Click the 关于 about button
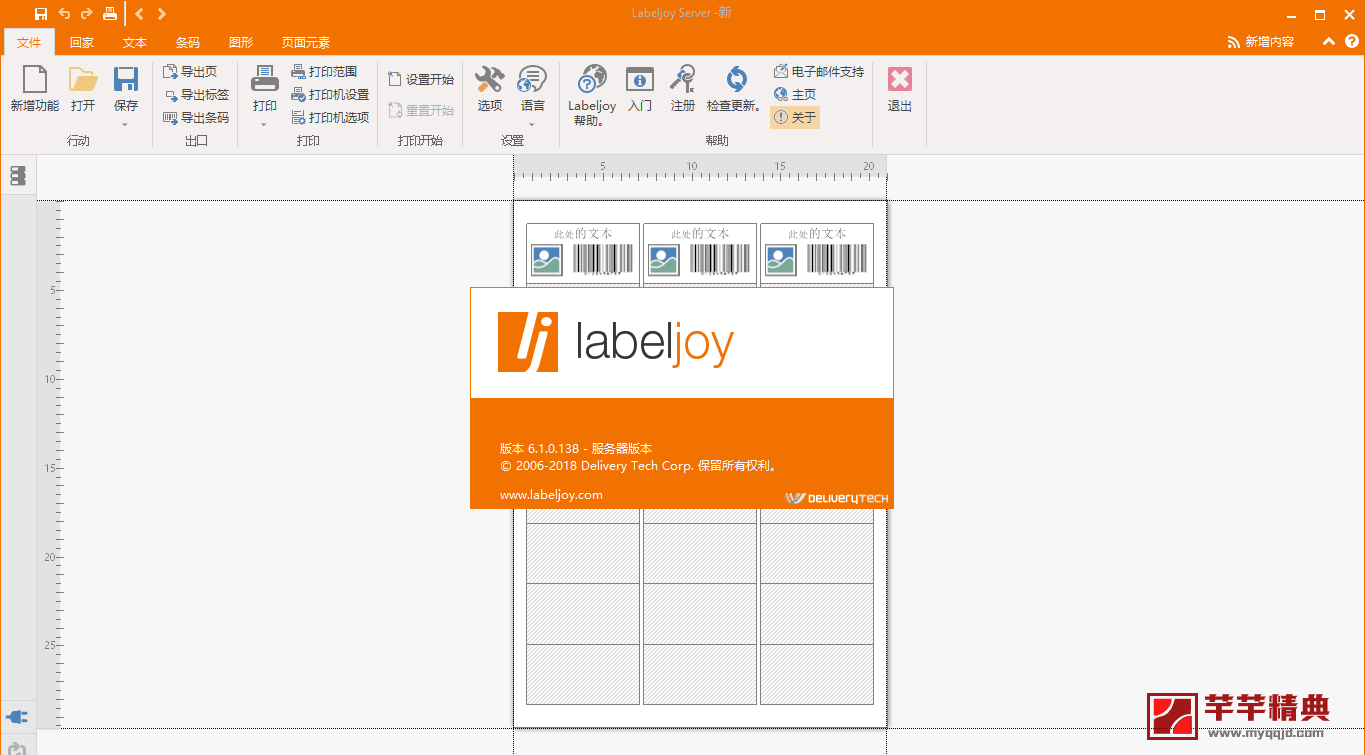This screenshot has height=755, width=1365. click(x=796, y=118)
